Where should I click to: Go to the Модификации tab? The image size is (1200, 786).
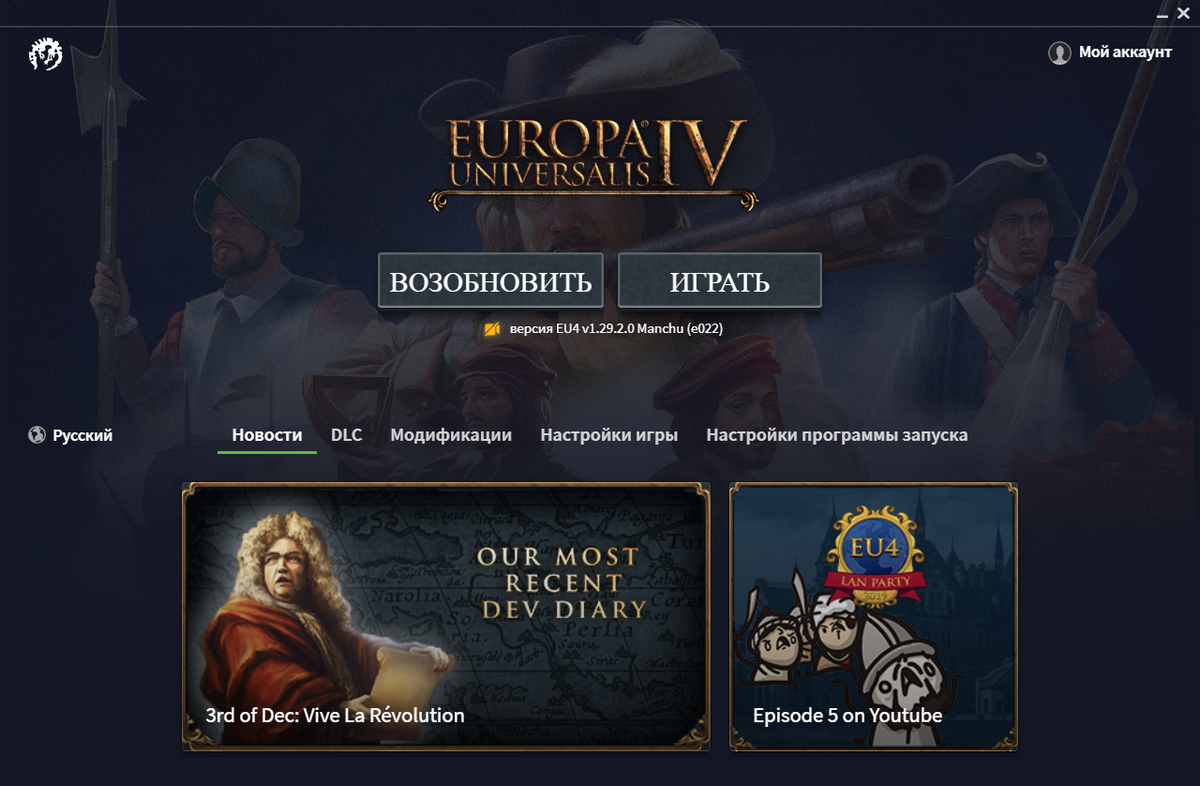click(x=451, y=435)
